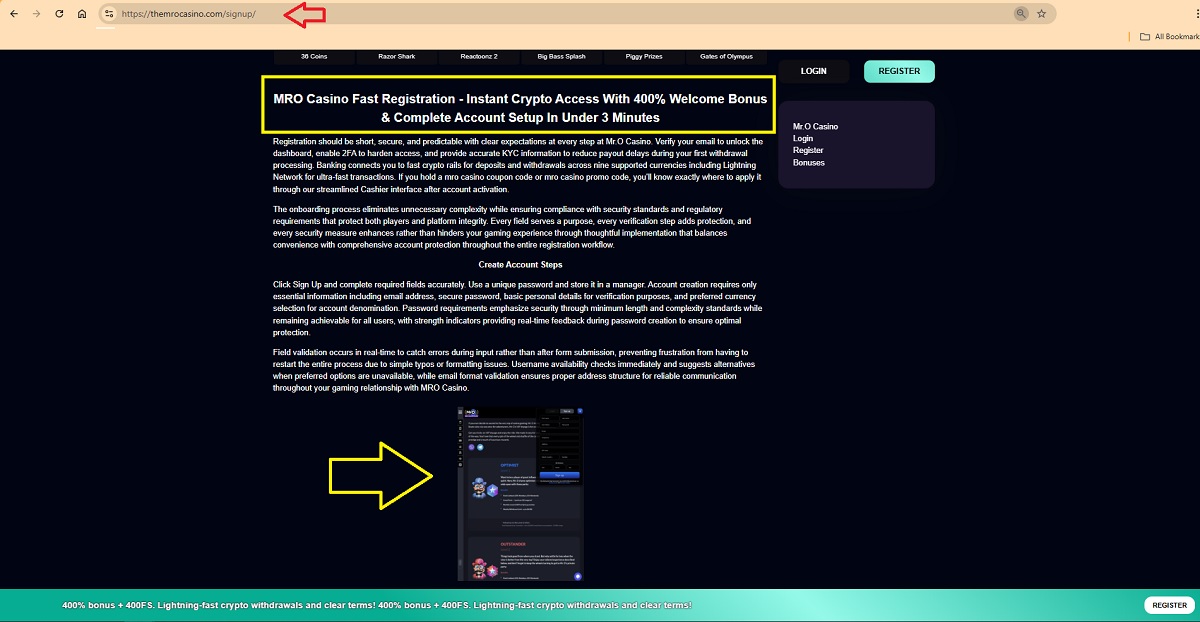Click the browser forward arrow
Screen dimensions: 1200x622
pos(36,14)
